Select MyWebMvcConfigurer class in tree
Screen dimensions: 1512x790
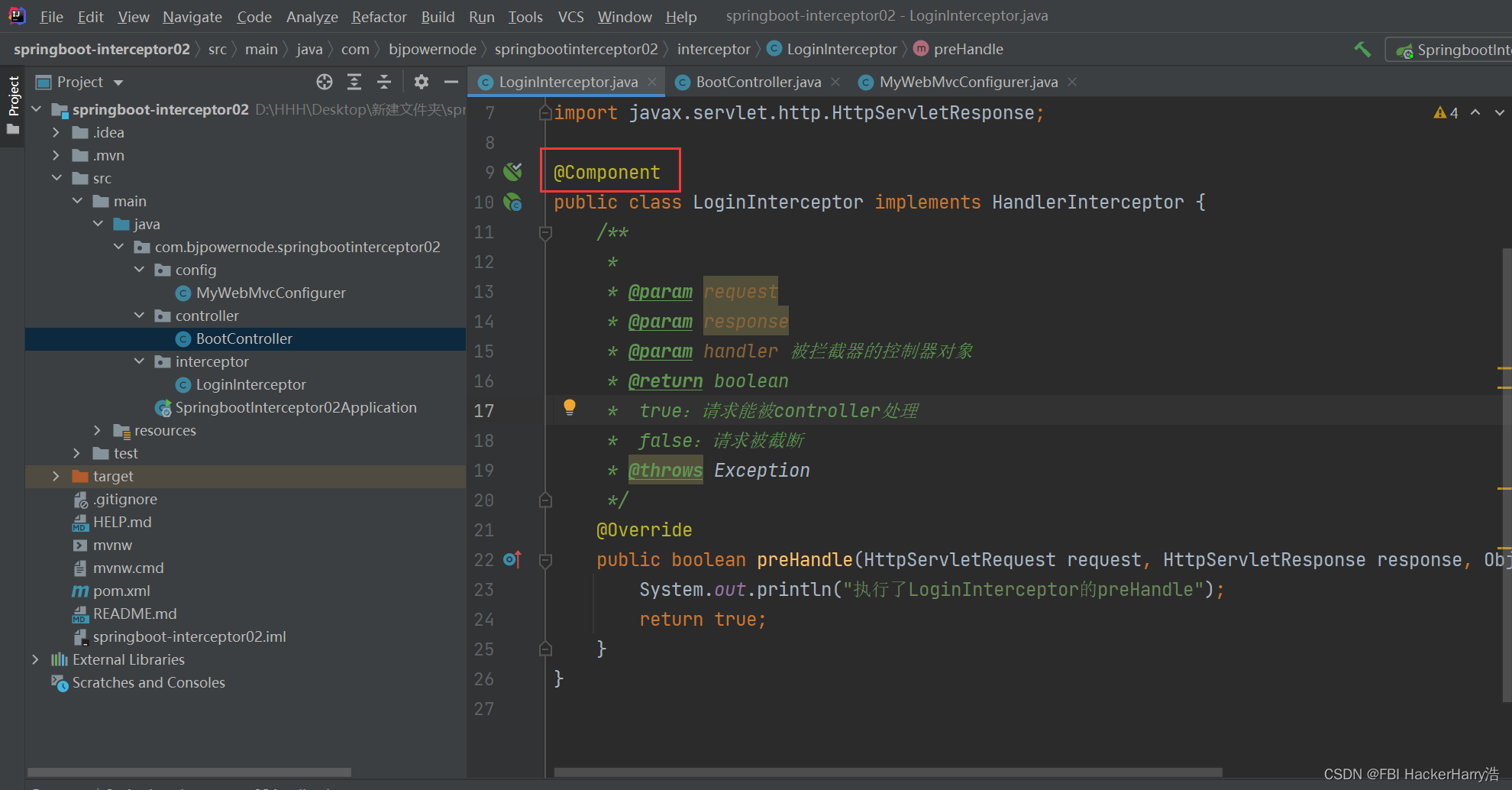point(270,293)
